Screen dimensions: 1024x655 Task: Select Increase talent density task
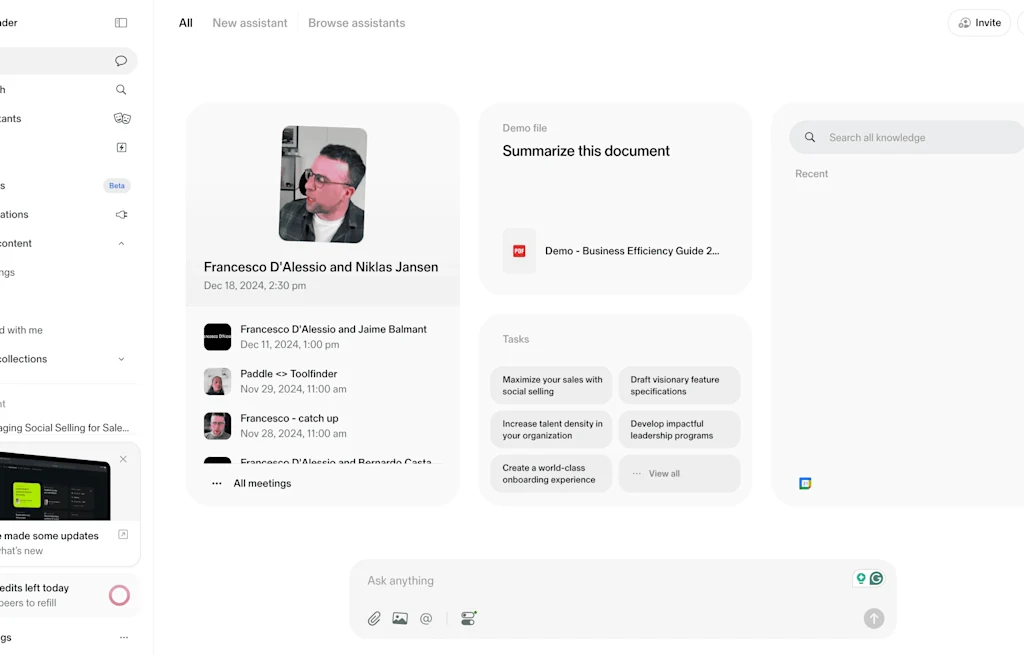tap(551, 430)
